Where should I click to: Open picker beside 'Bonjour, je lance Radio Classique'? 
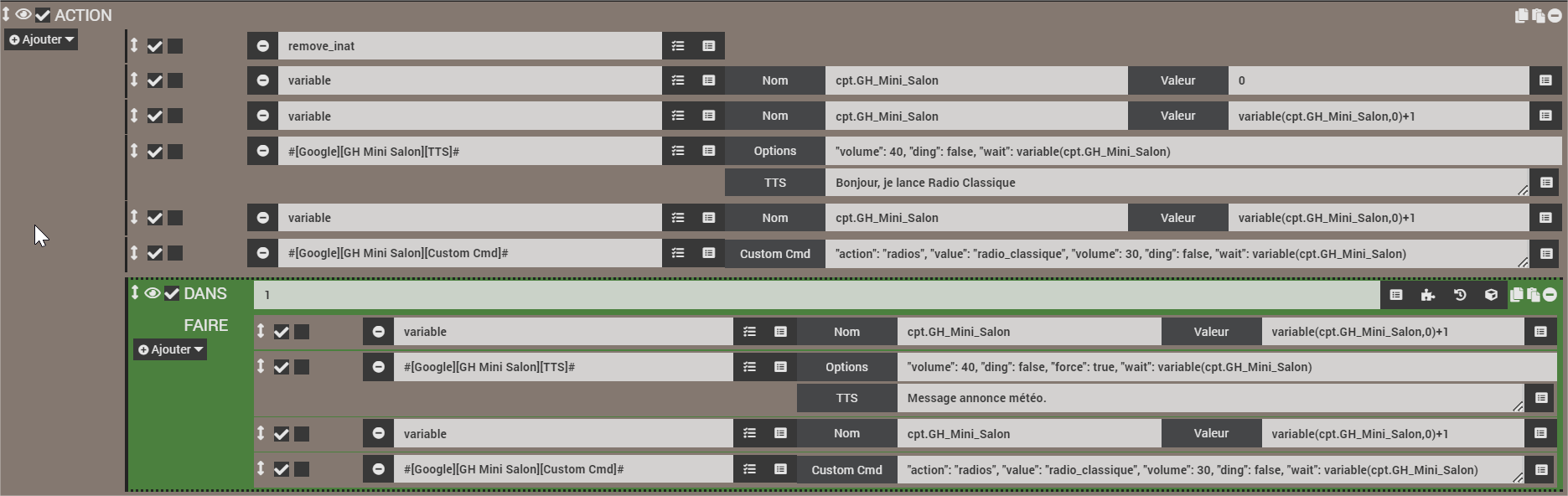(x=1546, y=183)
